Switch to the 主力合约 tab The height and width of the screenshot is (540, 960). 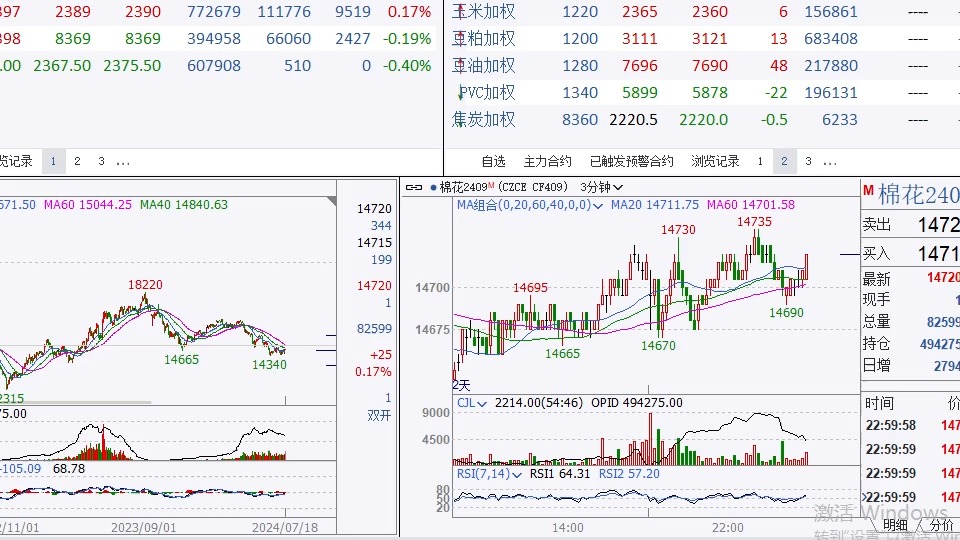(547, 161)
